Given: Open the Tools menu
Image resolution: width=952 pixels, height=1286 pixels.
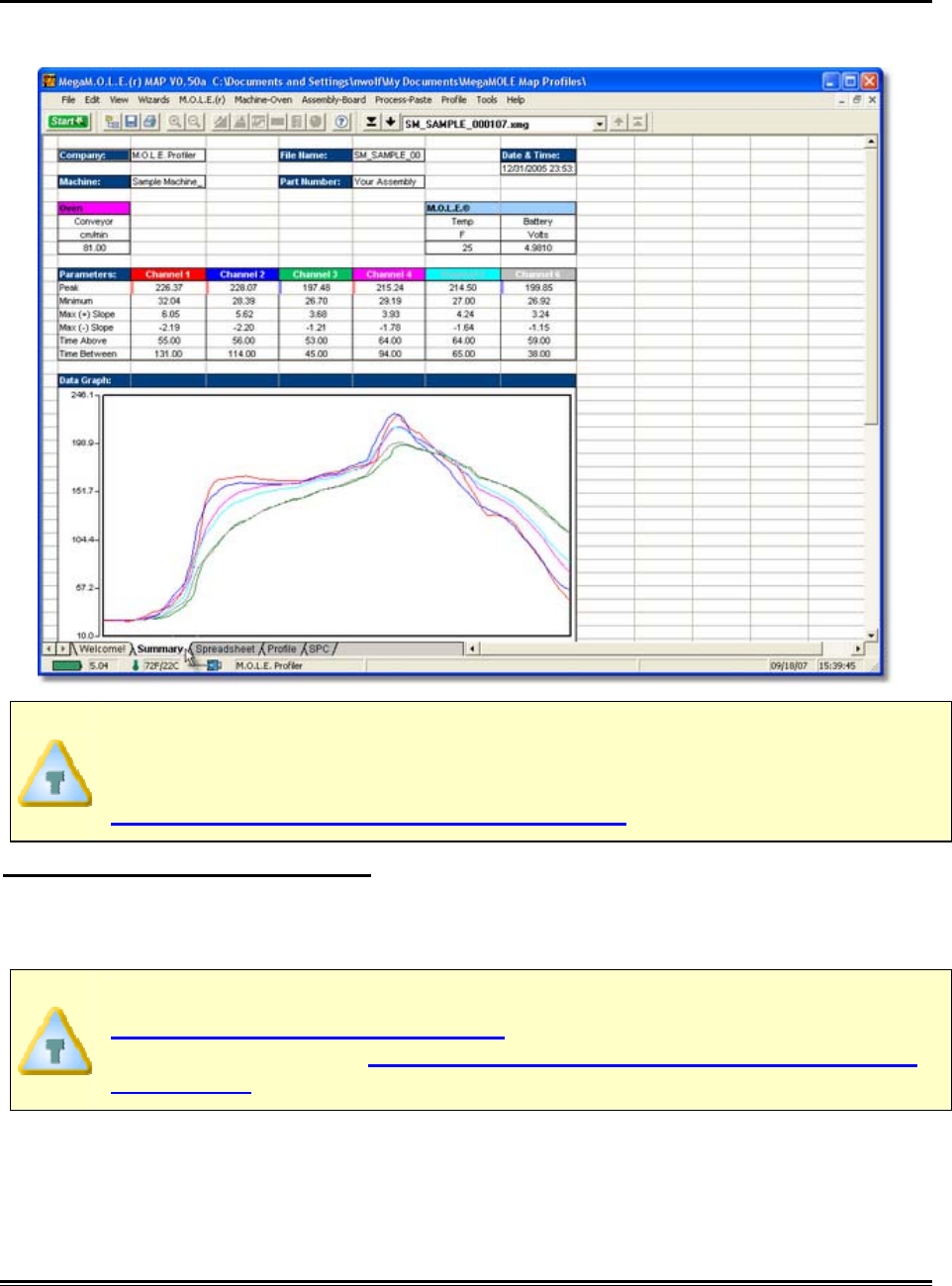Looking at the screenshot, I should pos(487,100).
